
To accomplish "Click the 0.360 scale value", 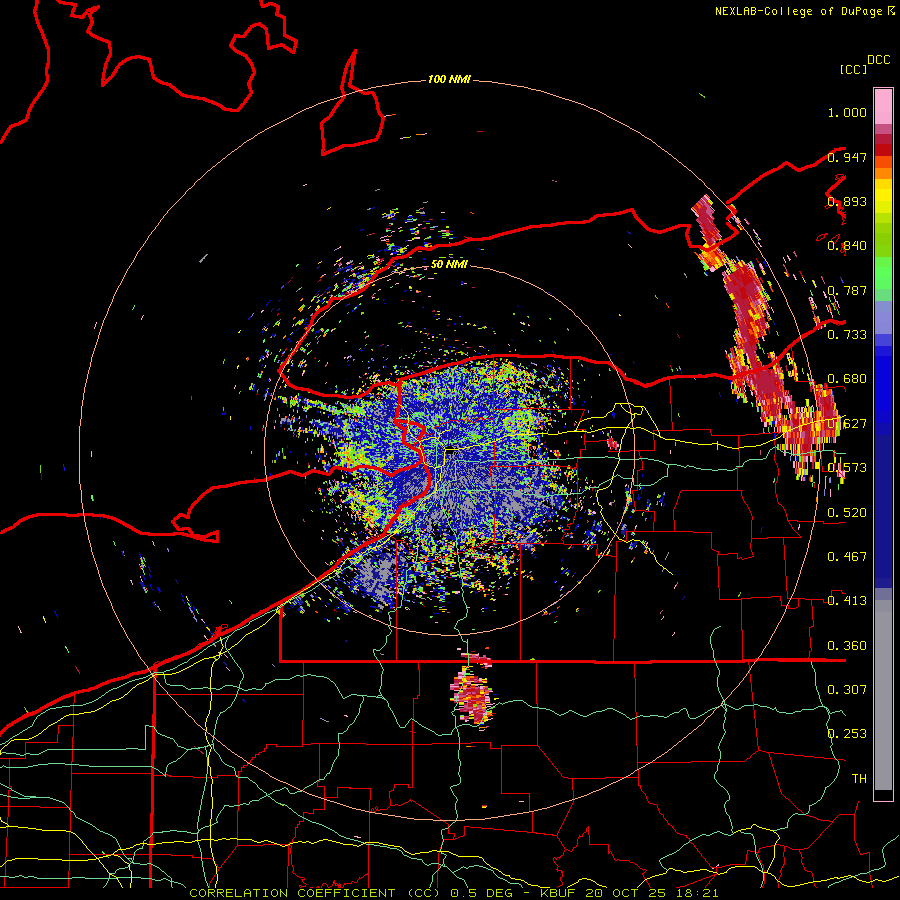I will 847,646.
